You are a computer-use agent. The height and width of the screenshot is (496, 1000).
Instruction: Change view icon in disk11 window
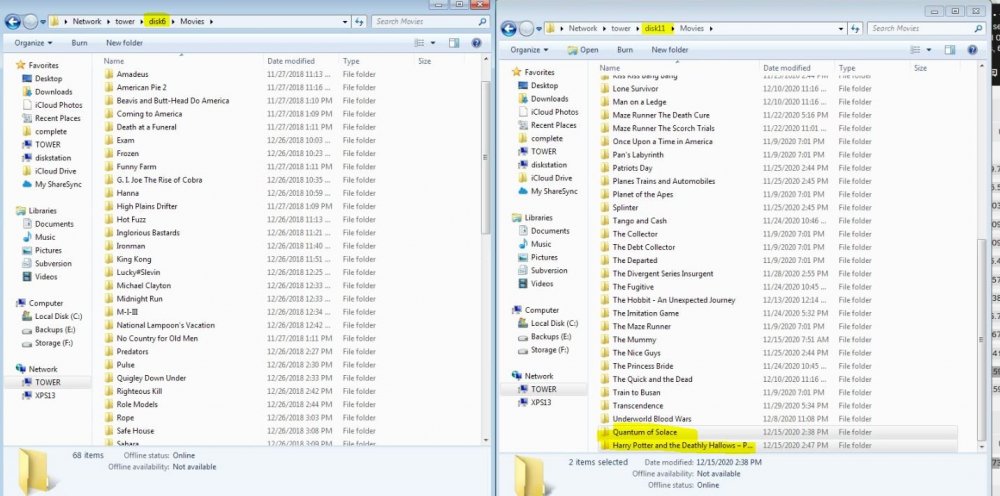(x=915, y=50)
